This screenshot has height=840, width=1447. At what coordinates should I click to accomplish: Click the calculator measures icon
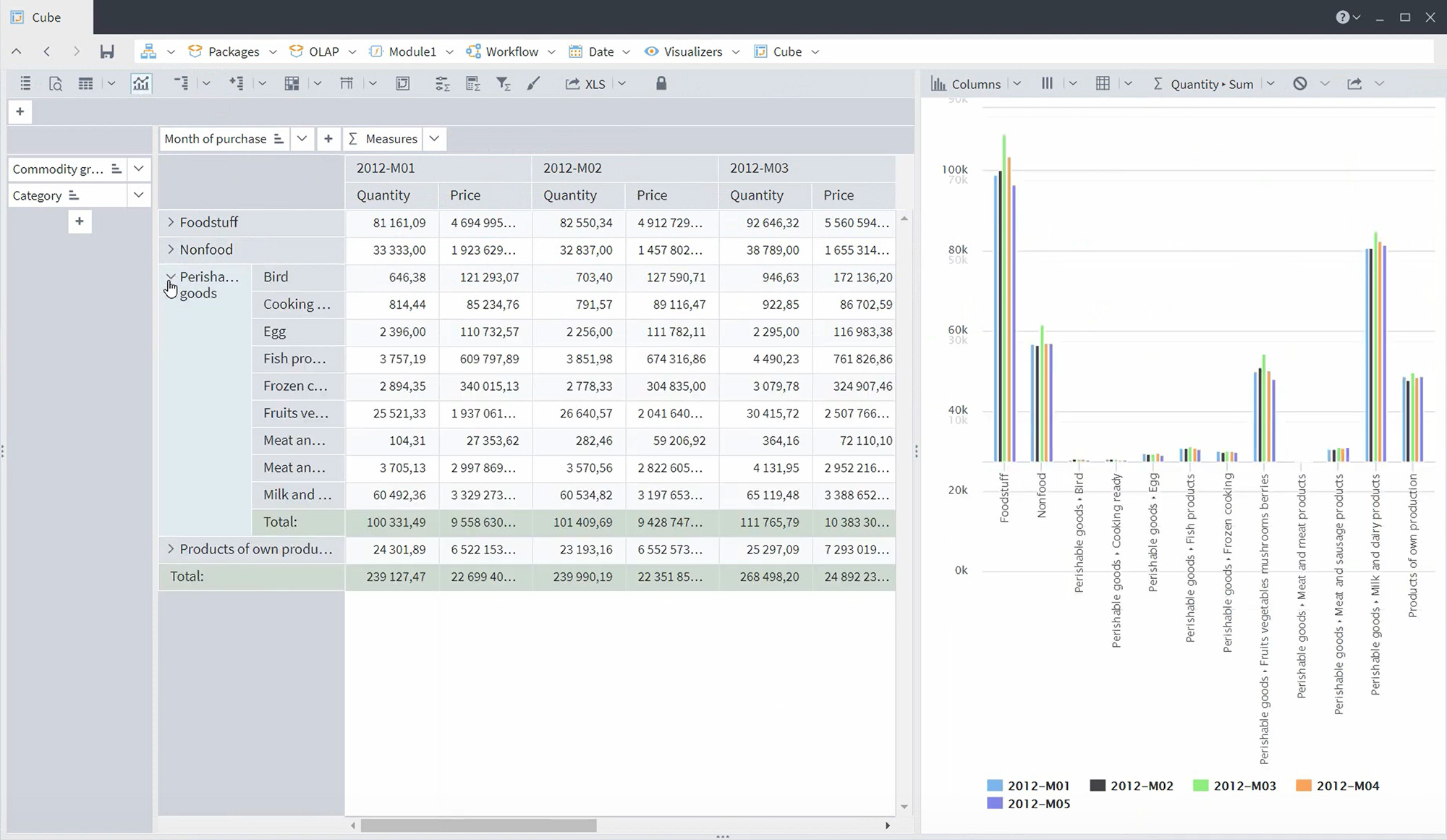472,84
